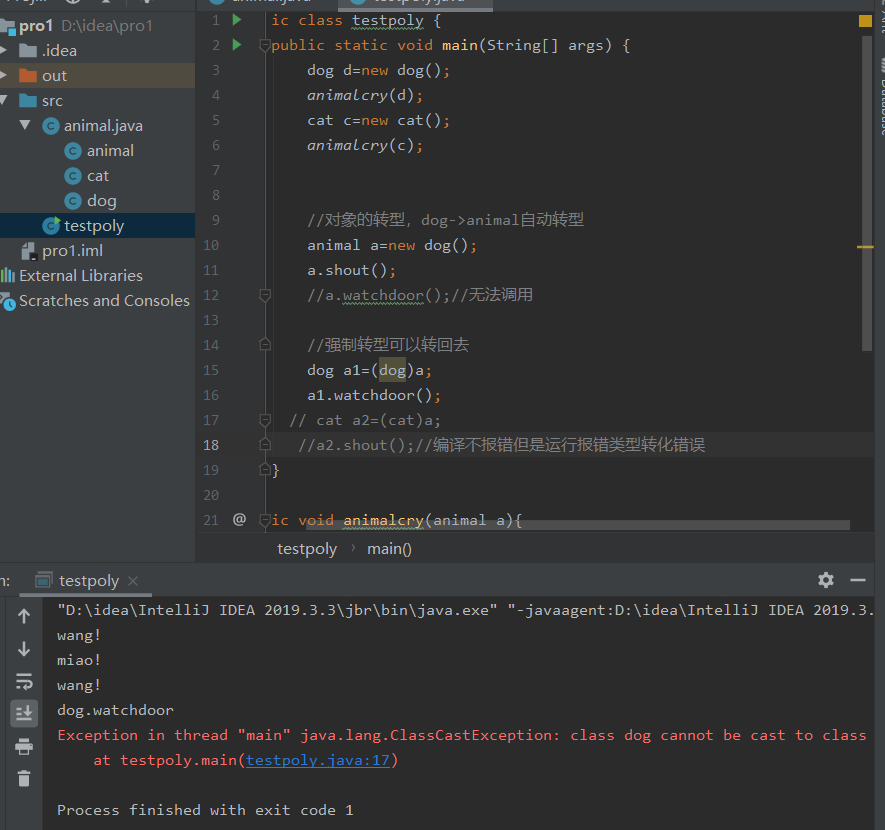Click line number 18 in gutter
This screenshot has height=830, width=885.
click(211, 445)
